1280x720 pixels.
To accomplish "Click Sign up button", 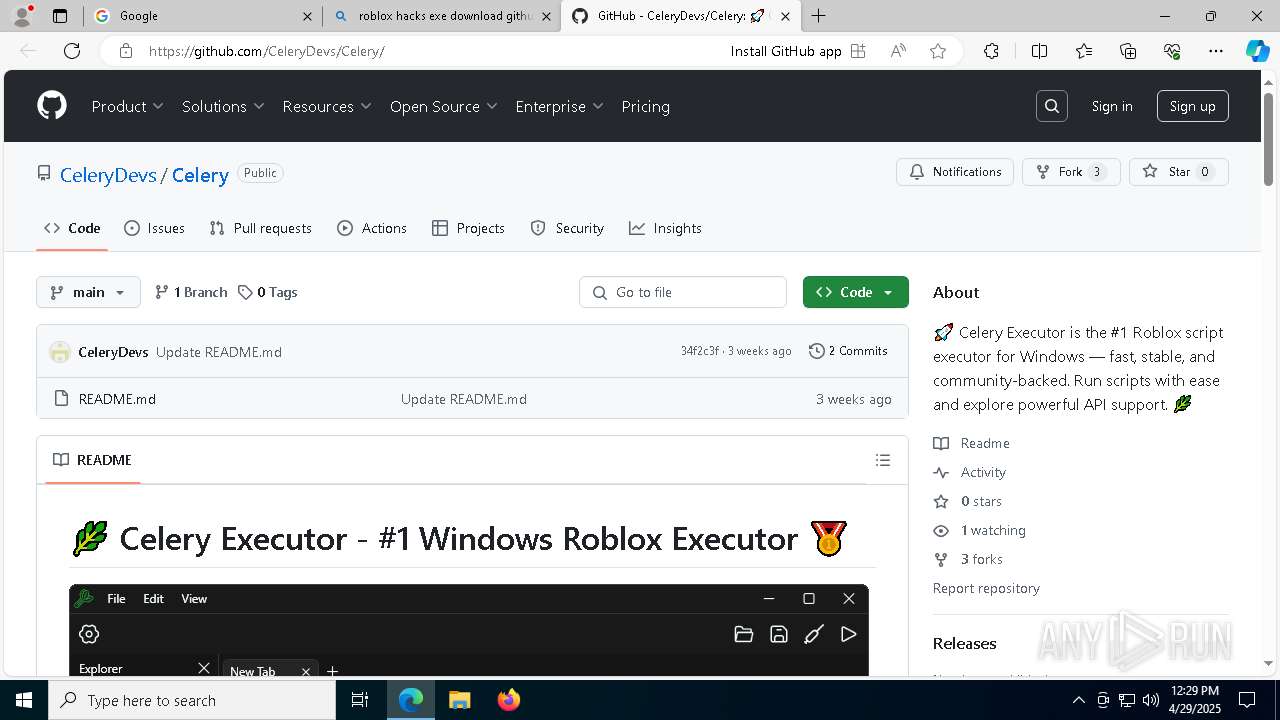I will (1192, 106).
